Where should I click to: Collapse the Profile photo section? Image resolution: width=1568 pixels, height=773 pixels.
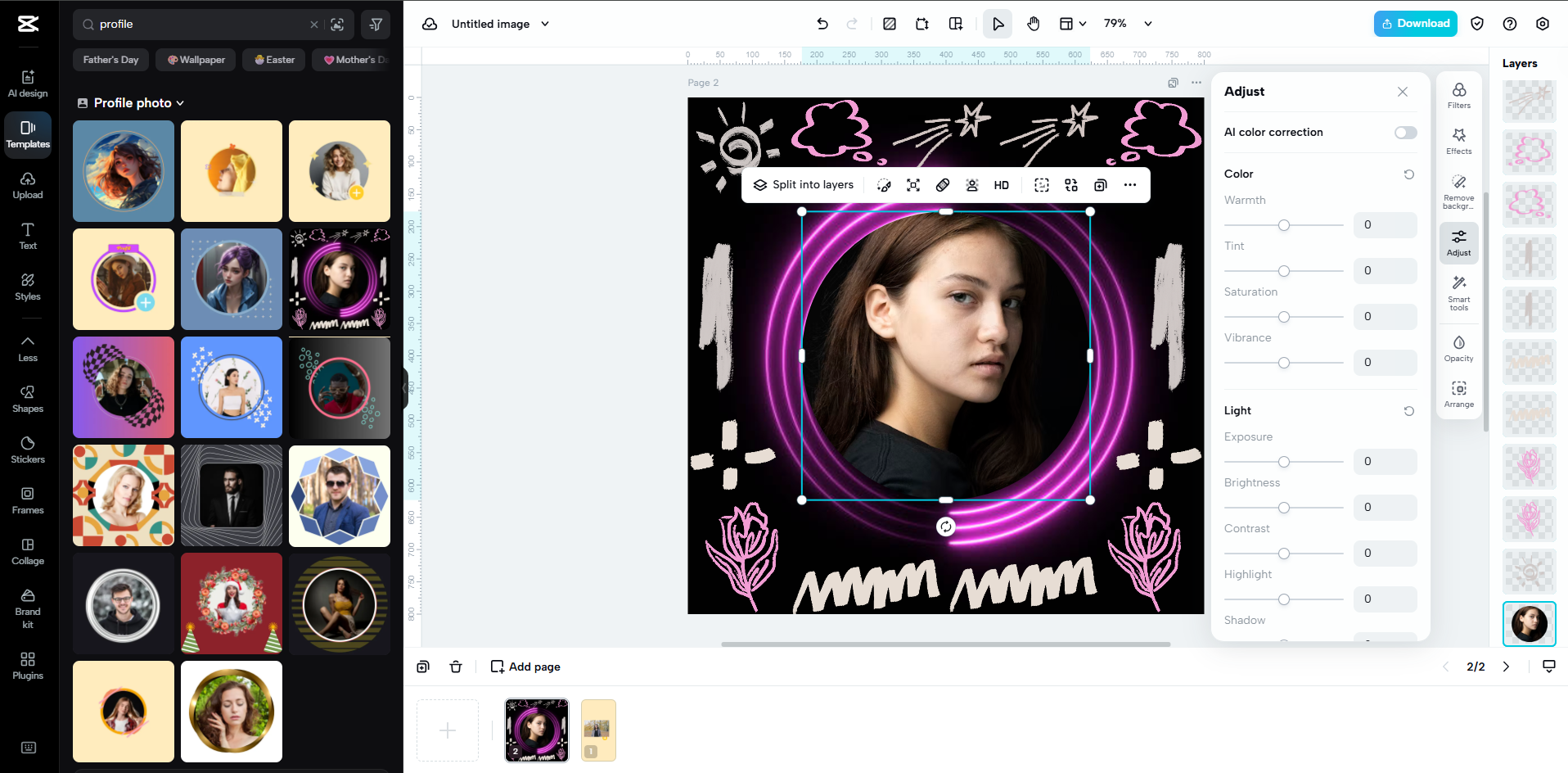pyautogui.click(x=178, y=102)
